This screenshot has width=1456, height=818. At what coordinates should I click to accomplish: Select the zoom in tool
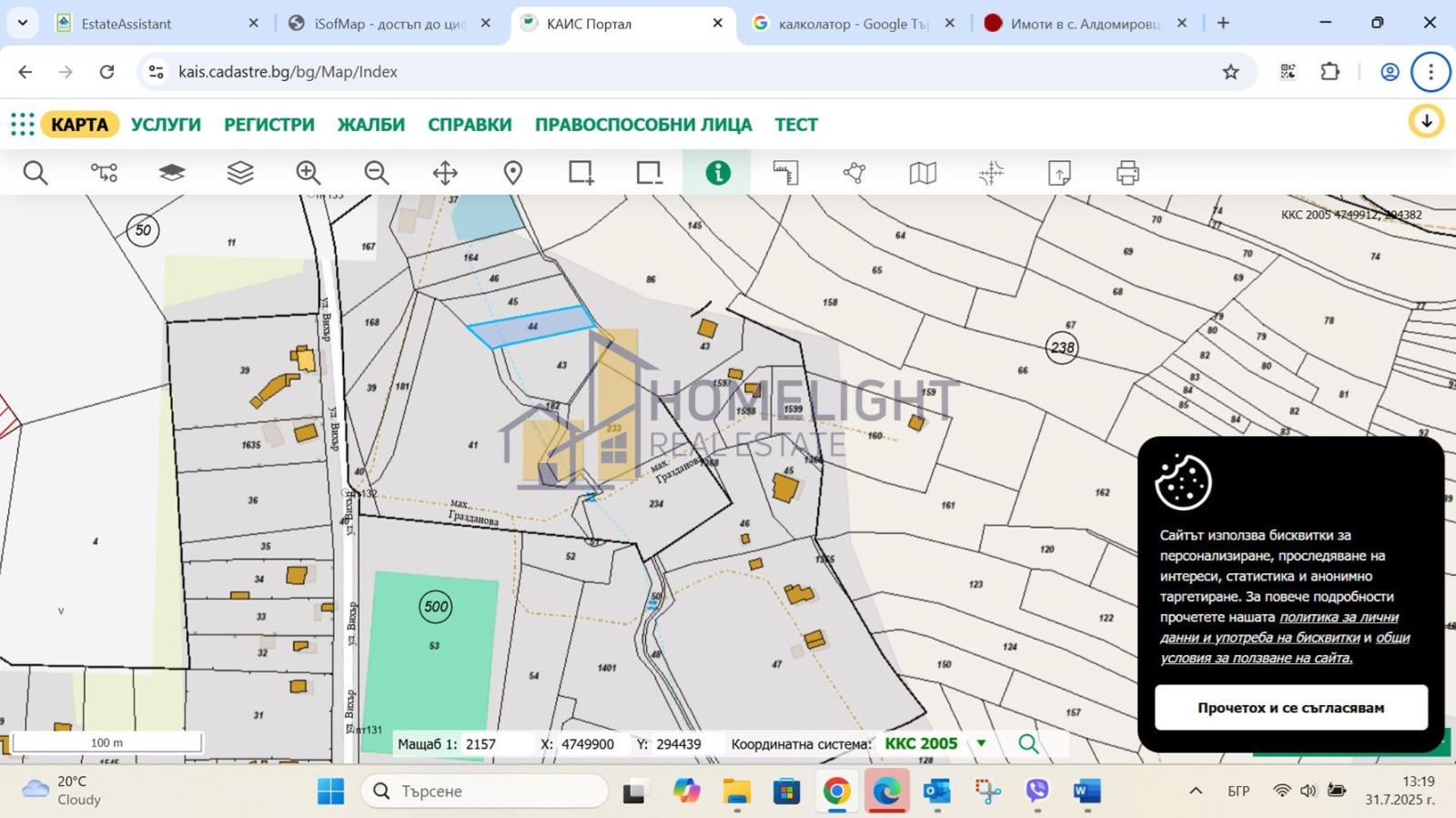coord(308,173)
